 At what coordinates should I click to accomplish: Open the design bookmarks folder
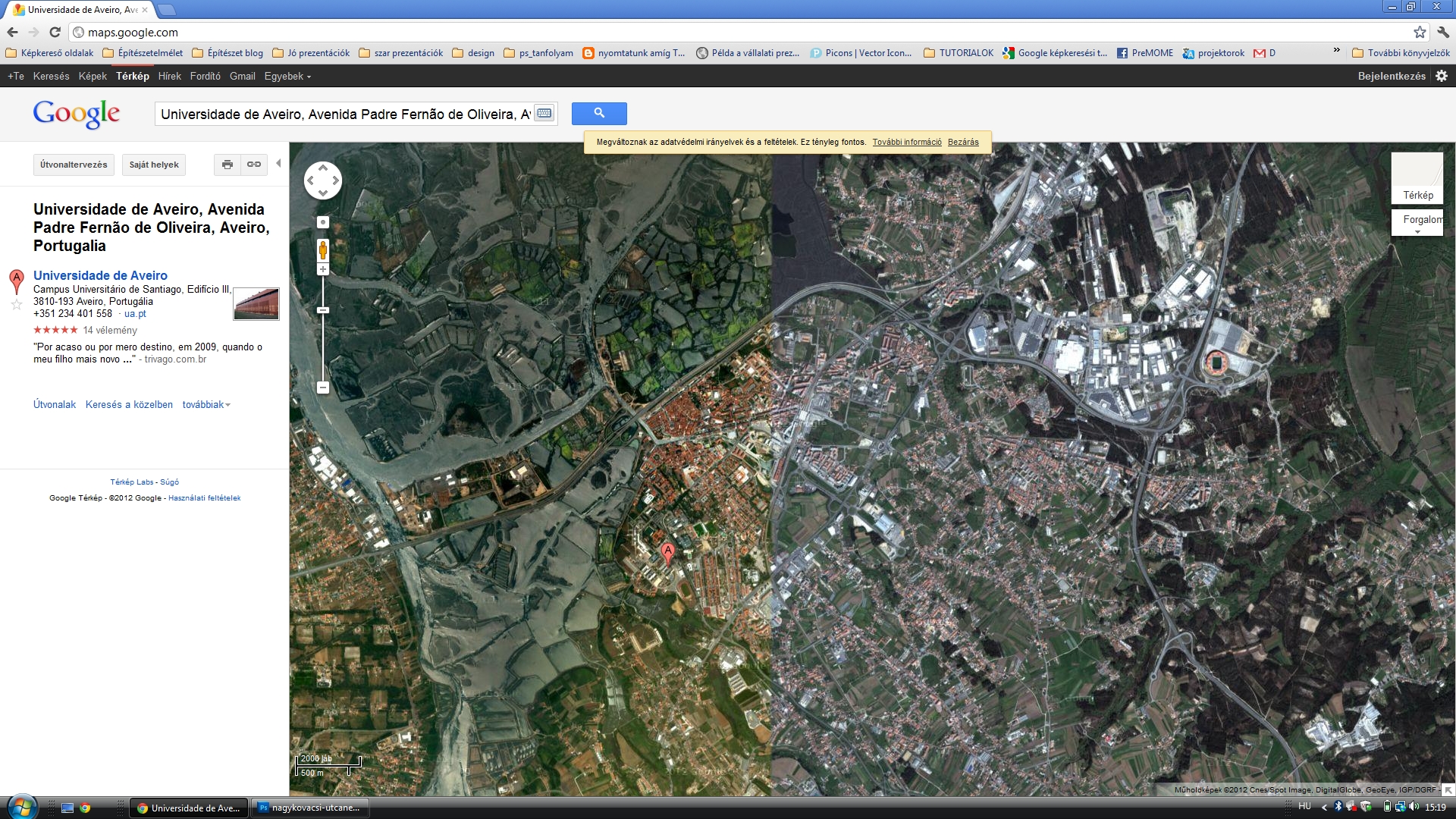473,53
